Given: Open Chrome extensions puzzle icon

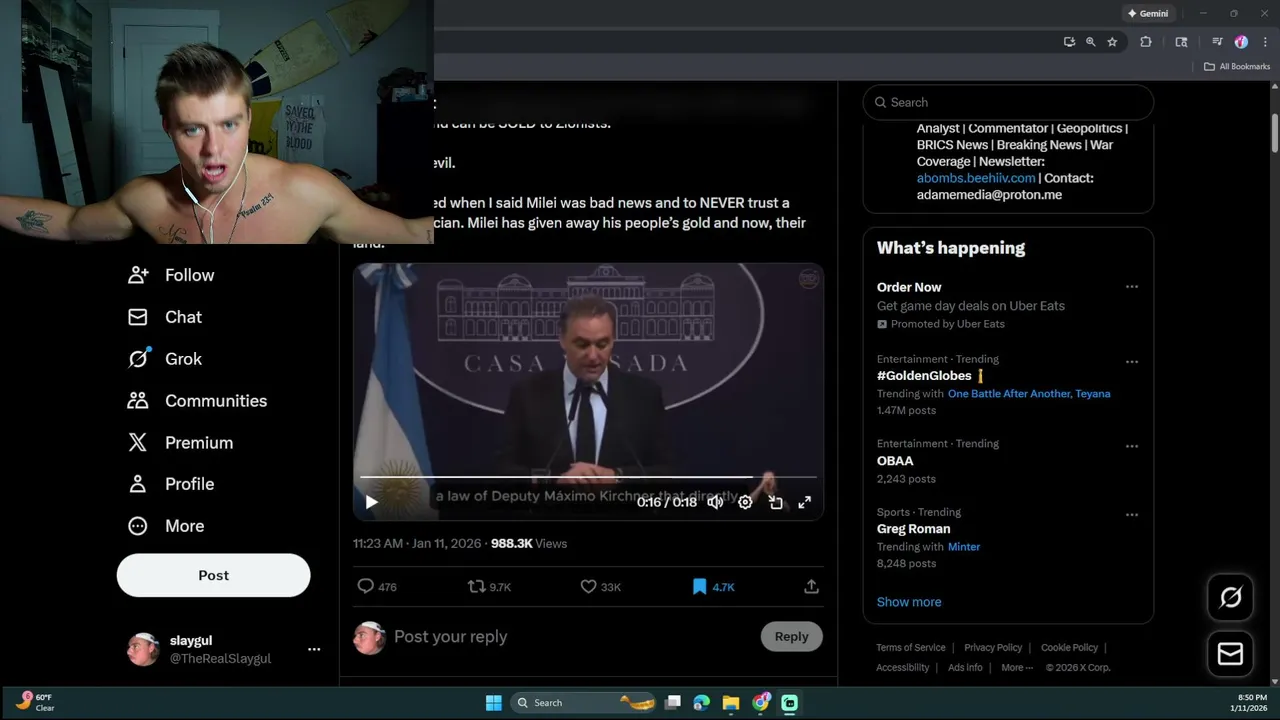Looking at the screenshot, I should [x=1146, y=42].
